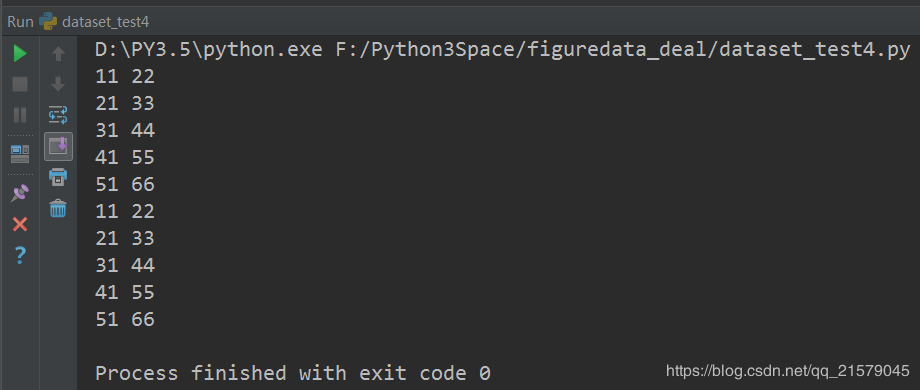The image size is (920, 390).
Task: Click the python.exe interpreter path text
Action: 209,50
